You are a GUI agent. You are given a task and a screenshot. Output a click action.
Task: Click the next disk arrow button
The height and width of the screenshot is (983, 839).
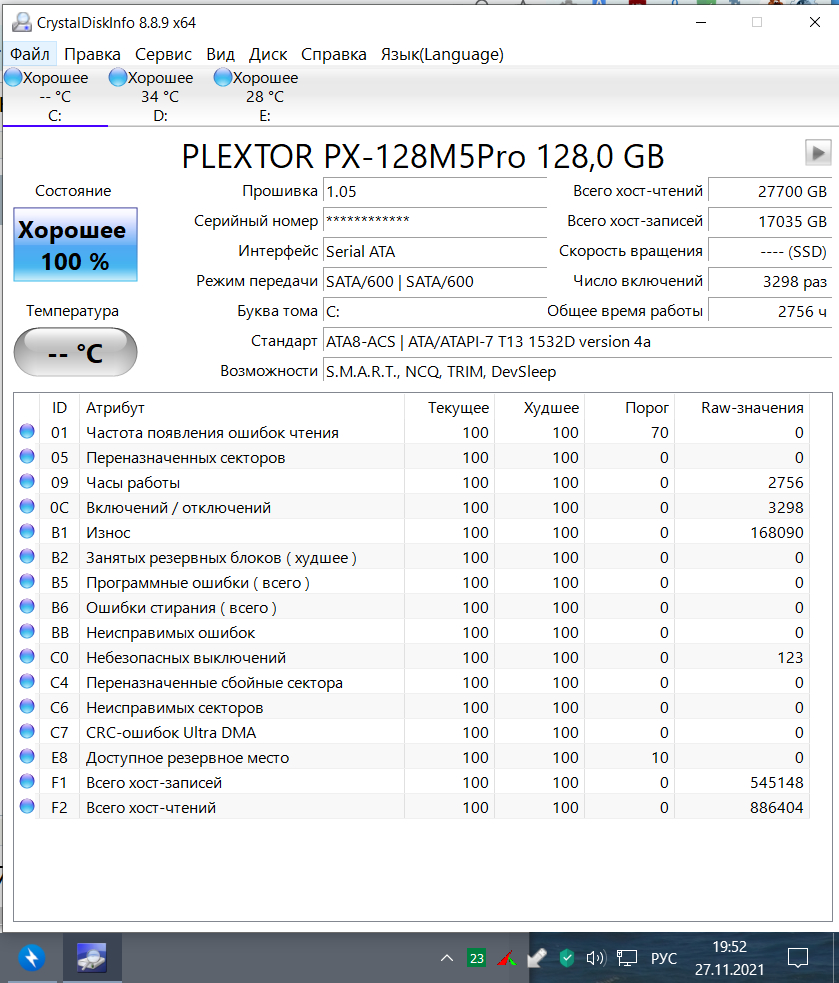[818, 153]
